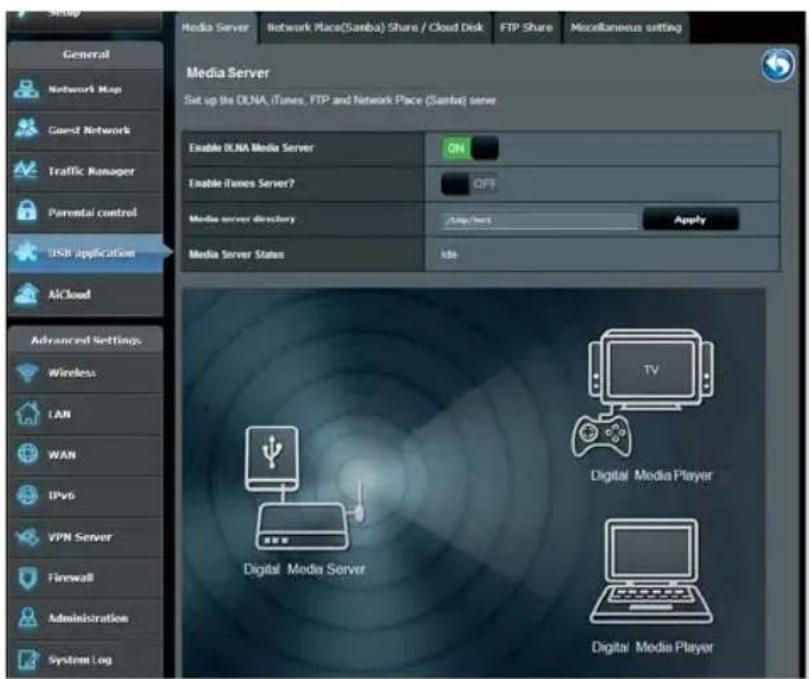Open AiCloud menu label
809x679 pixels.
pyautogui.click(x=69, y=294)
